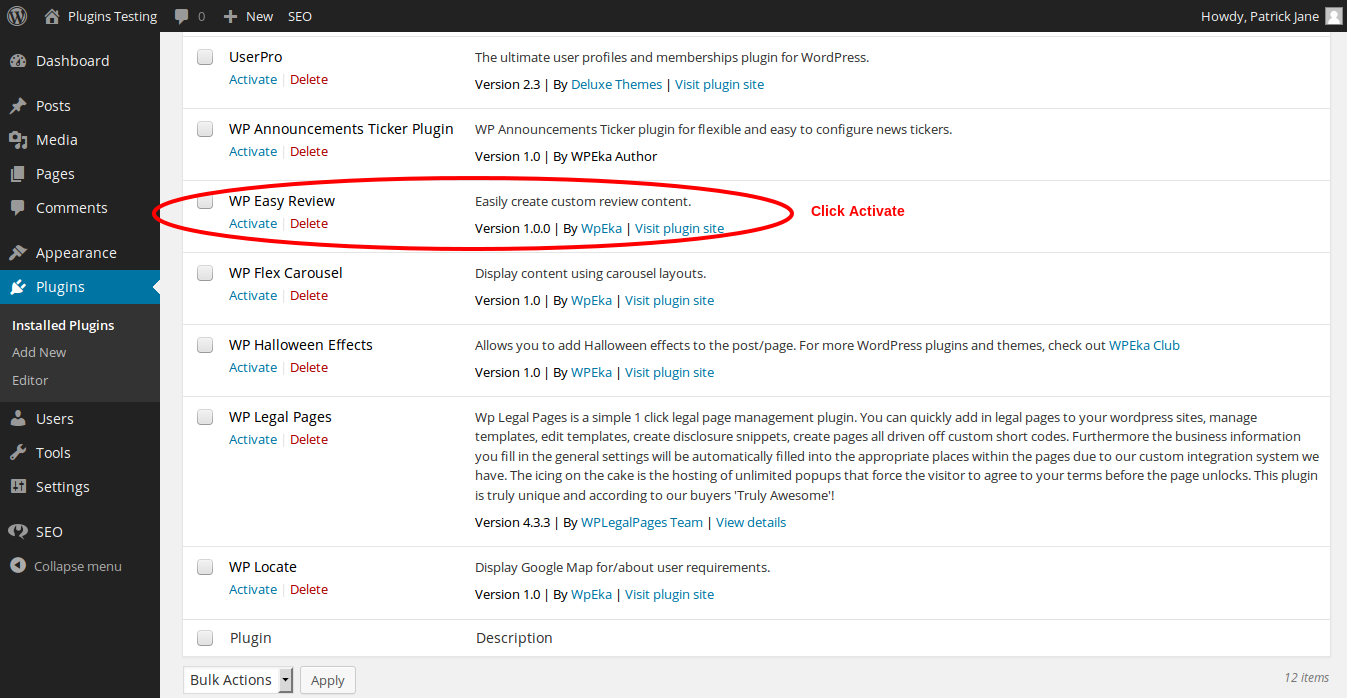Select the WP Locate checkbox
1347x698 pixels.
coord(205,567)
